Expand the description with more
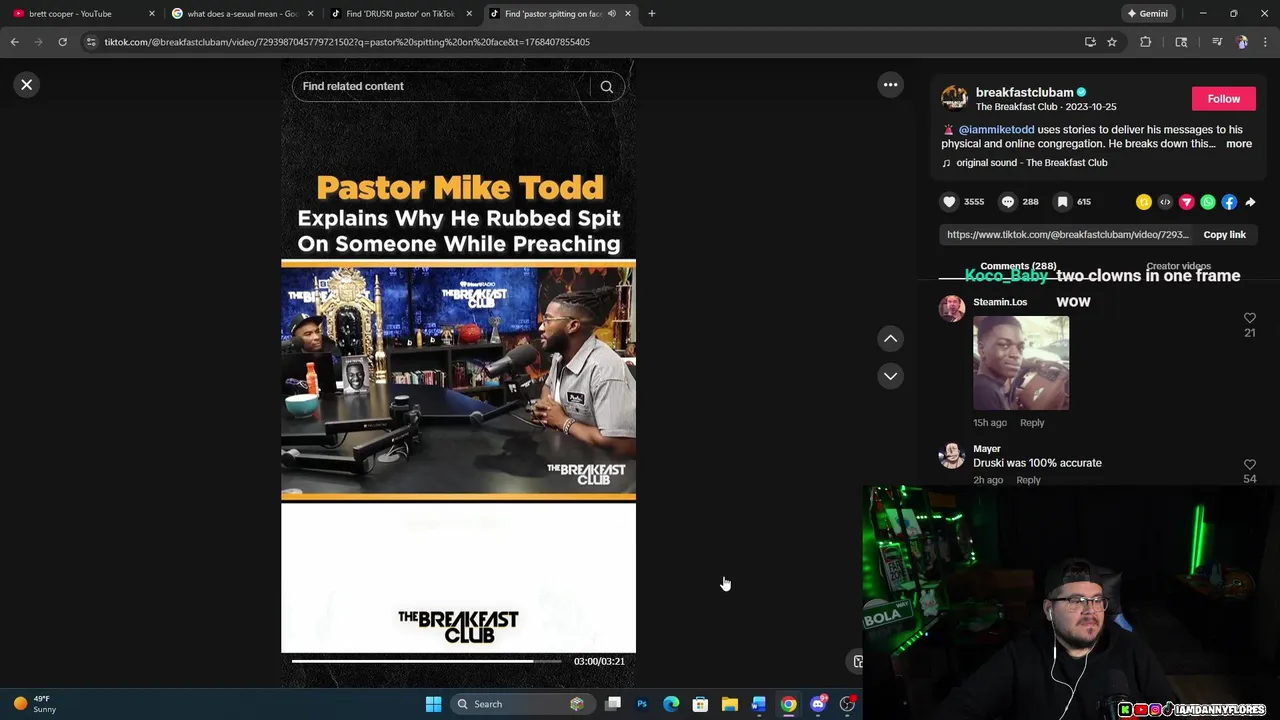This screenshot has height=720, width=1280. click(x=1239, y=144)
